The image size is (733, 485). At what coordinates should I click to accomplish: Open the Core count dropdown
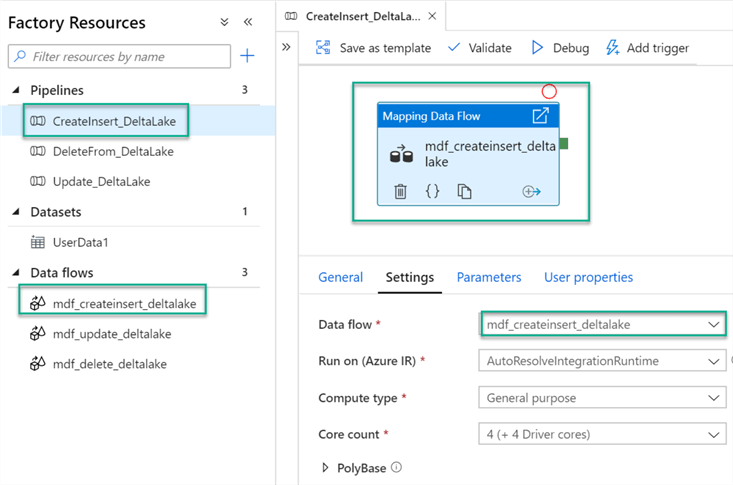602,434
